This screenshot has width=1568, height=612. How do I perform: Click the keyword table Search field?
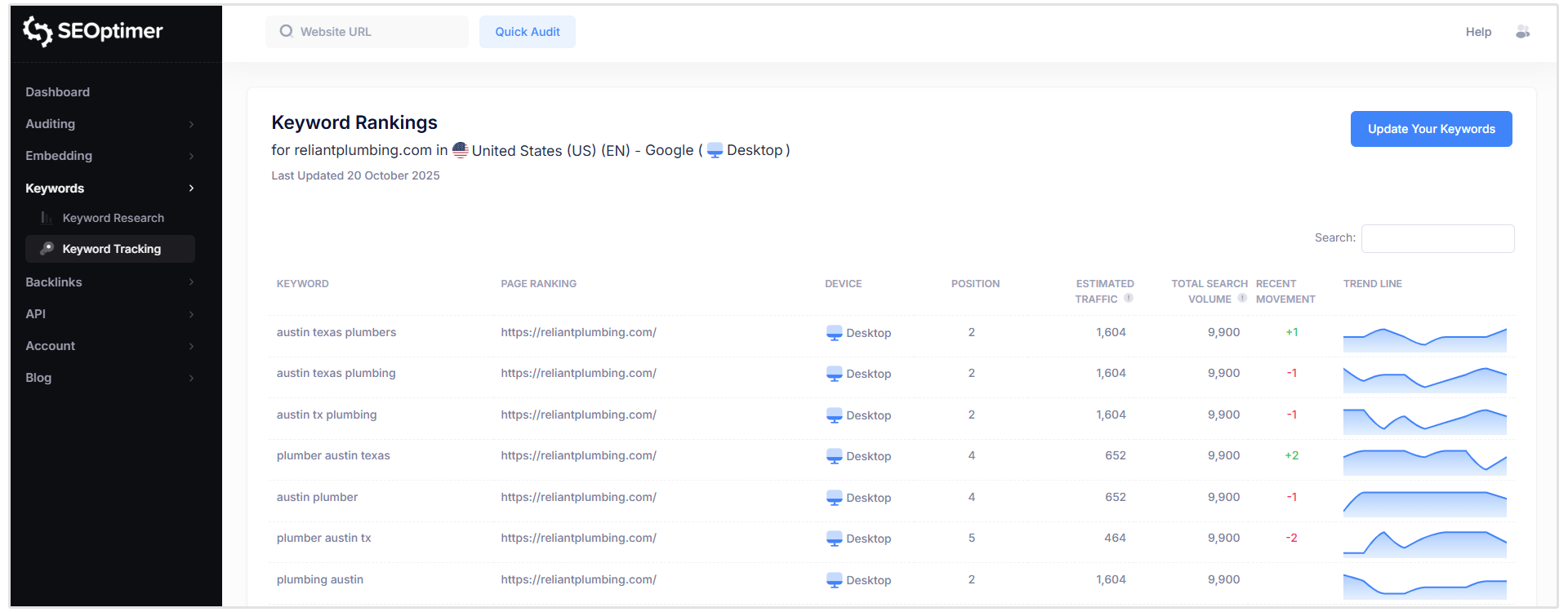click(1437, 238)
